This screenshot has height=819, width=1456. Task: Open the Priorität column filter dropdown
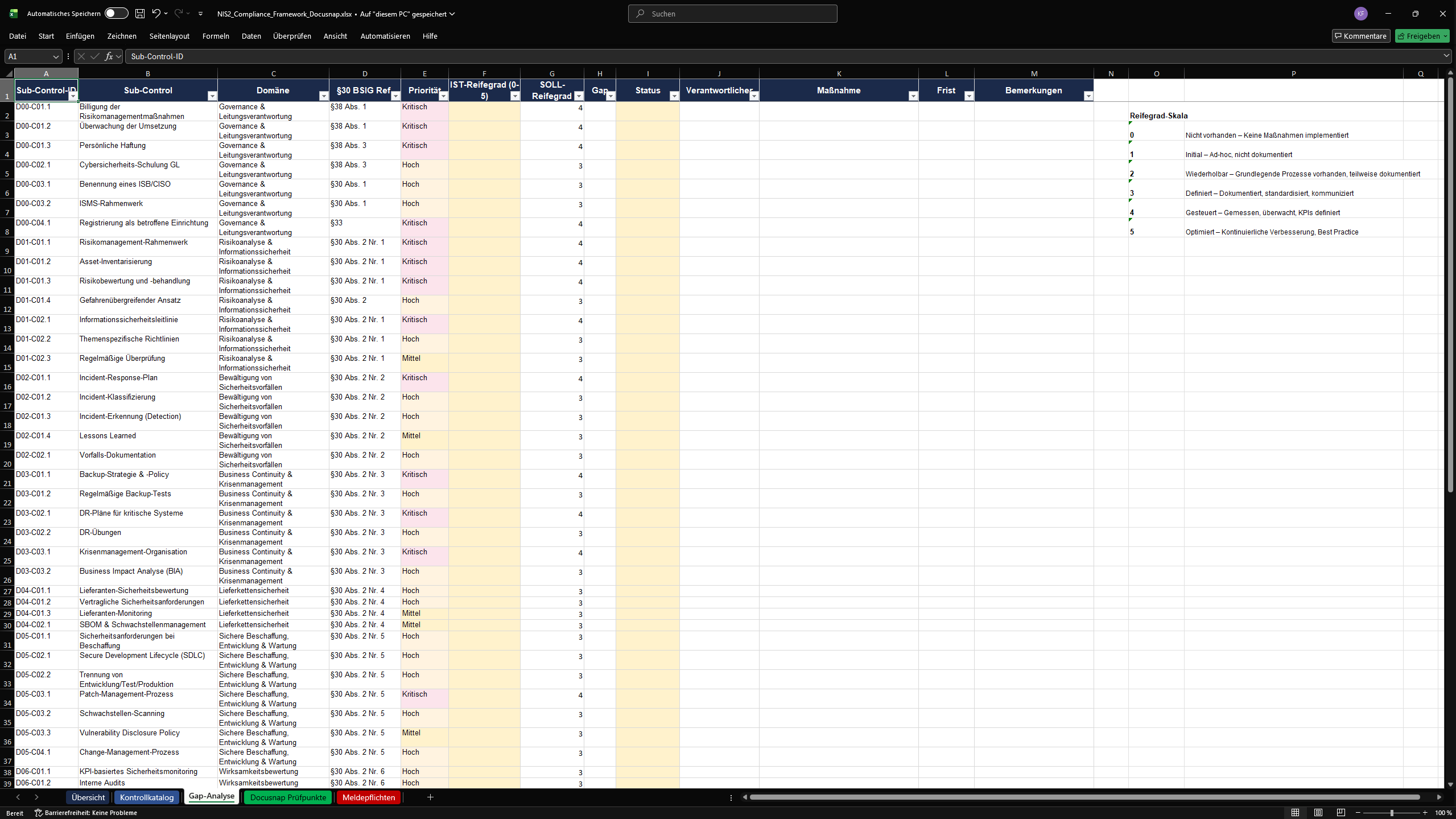(x=443, y=96)
